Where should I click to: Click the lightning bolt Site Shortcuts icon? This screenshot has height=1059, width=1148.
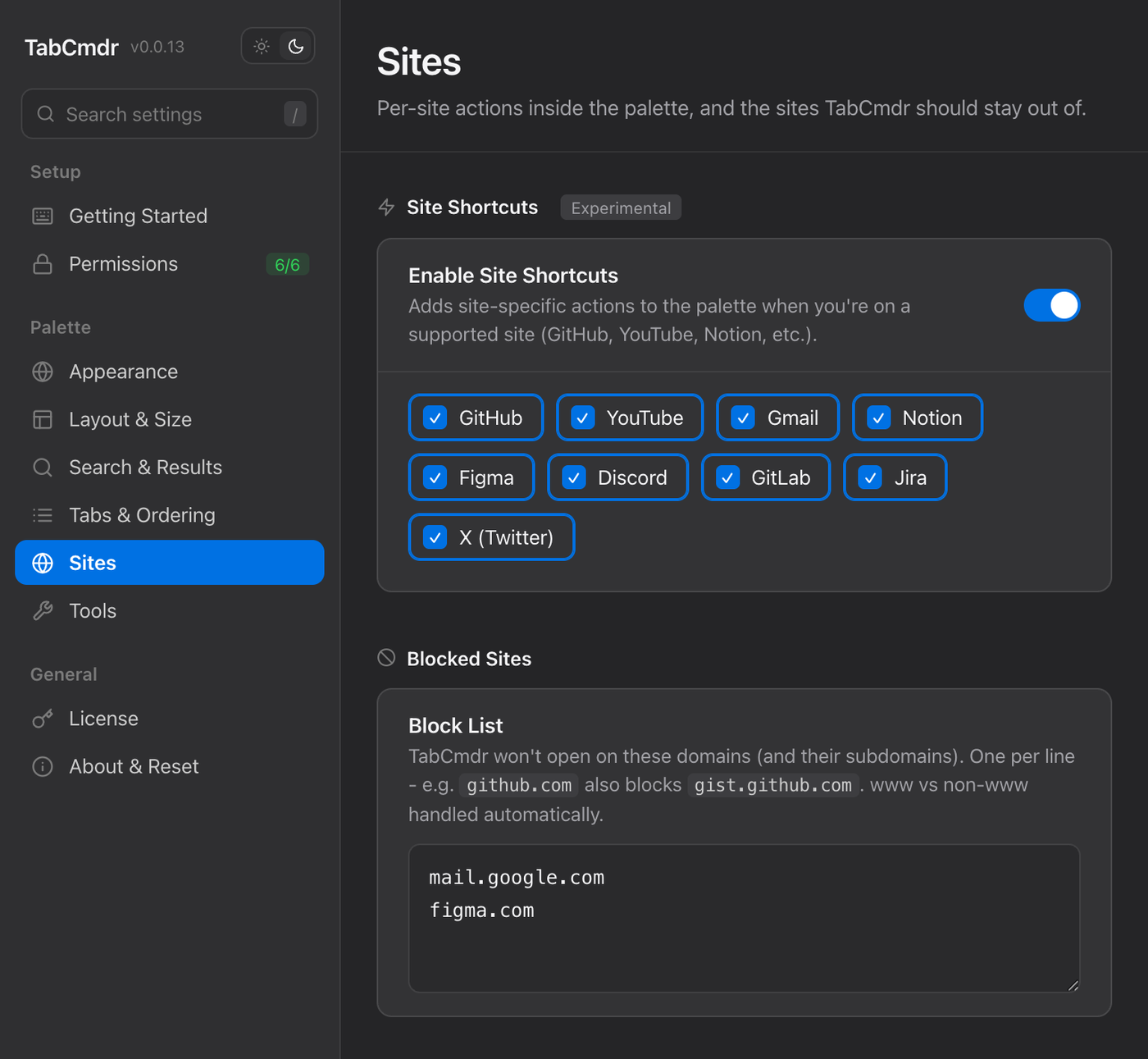(386, 208)
